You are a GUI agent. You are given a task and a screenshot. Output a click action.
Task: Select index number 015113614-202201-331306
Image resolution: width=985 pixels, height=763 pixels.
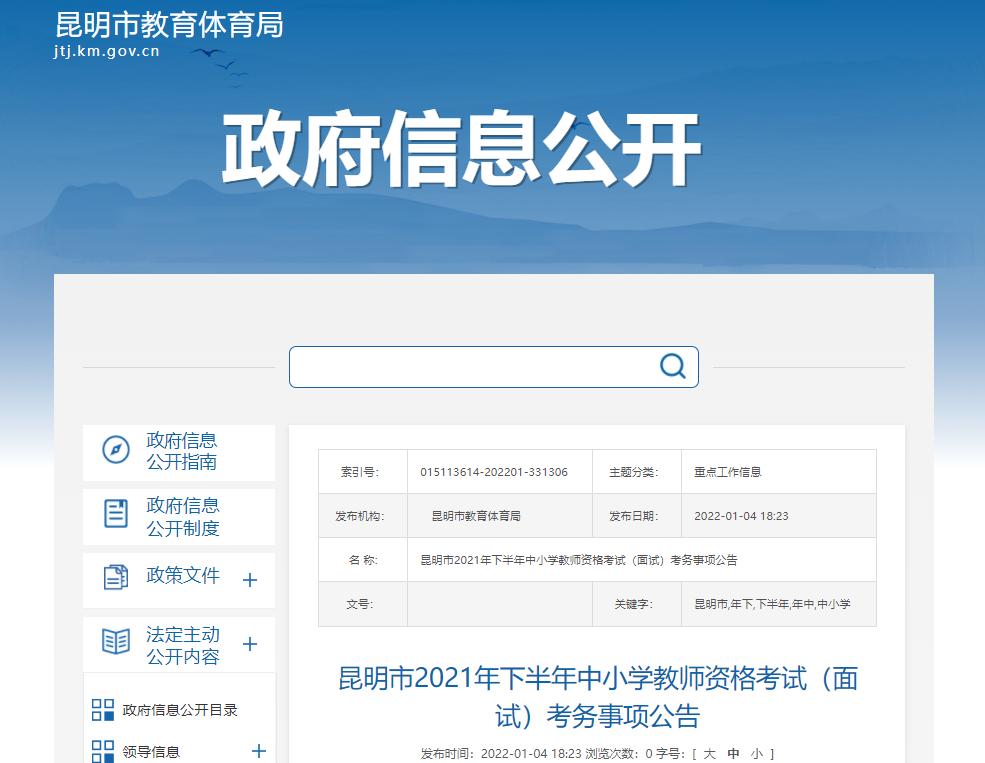pyautogui.click(x=494, y=472)
